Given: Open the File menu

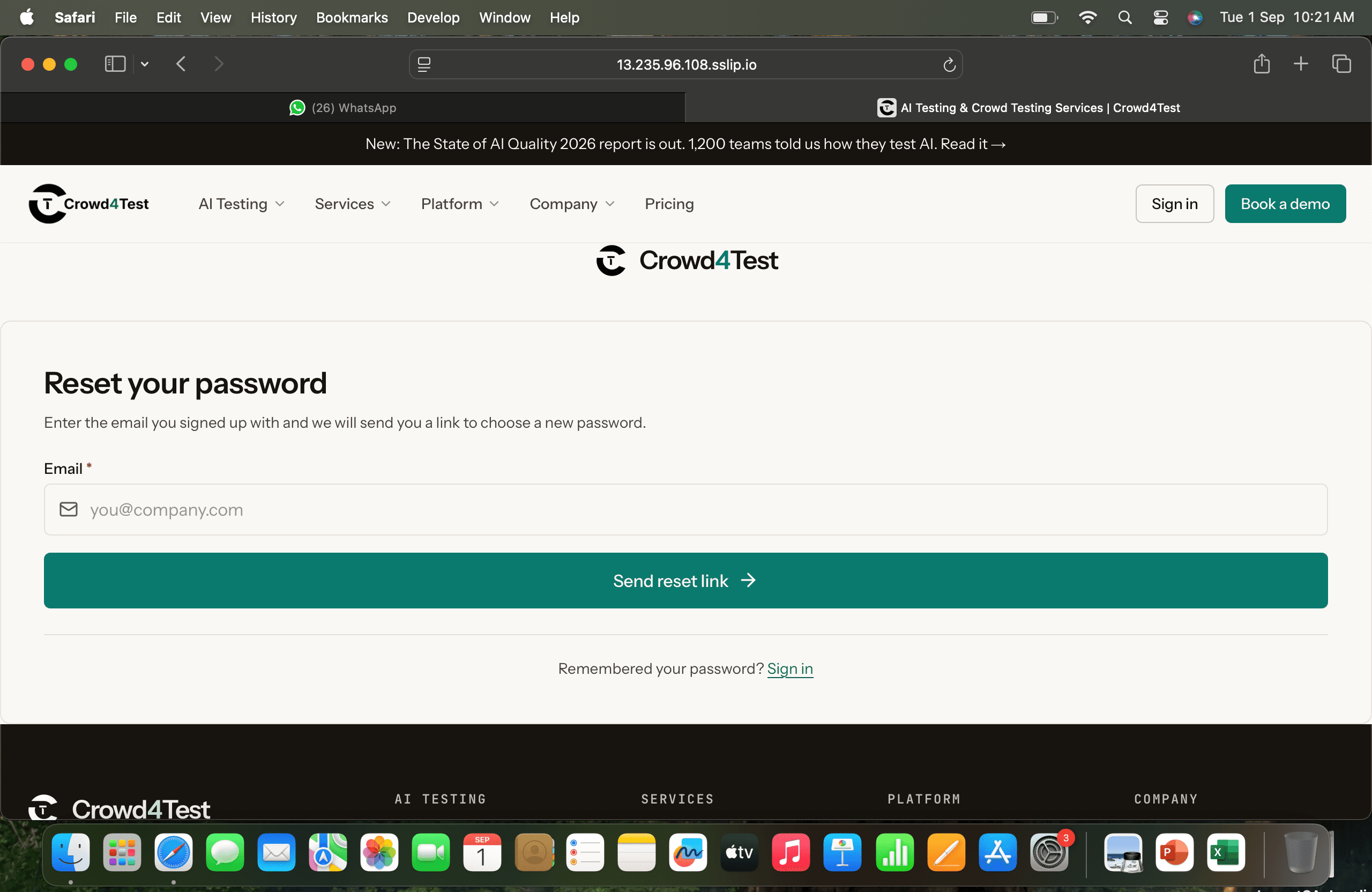Looking at the screenshot, I should (125, 17).
